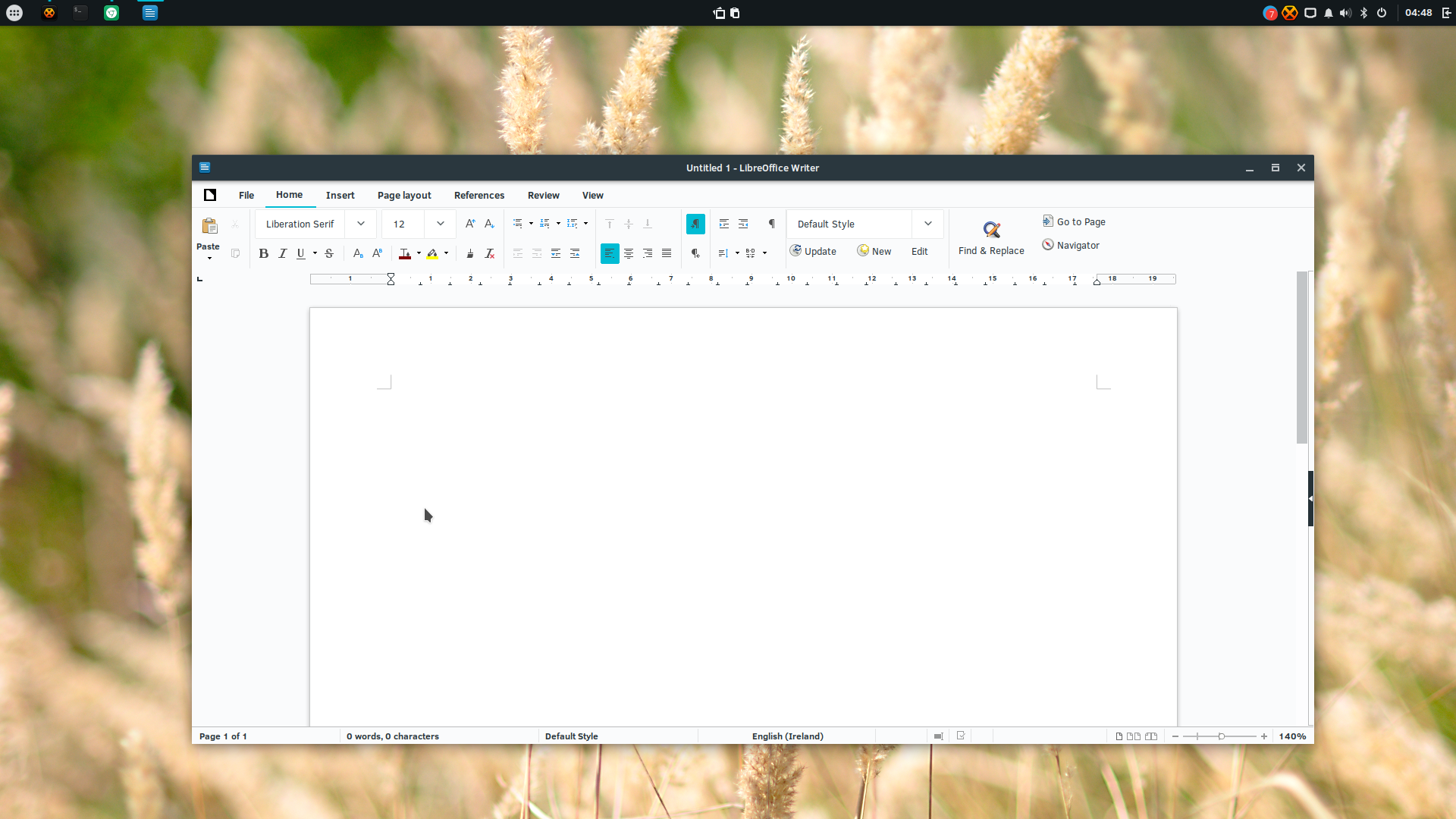The image size is (1456, 819).
Task: Click the Clone Formatting paintbrush icon
Action: tap(470, 253)
